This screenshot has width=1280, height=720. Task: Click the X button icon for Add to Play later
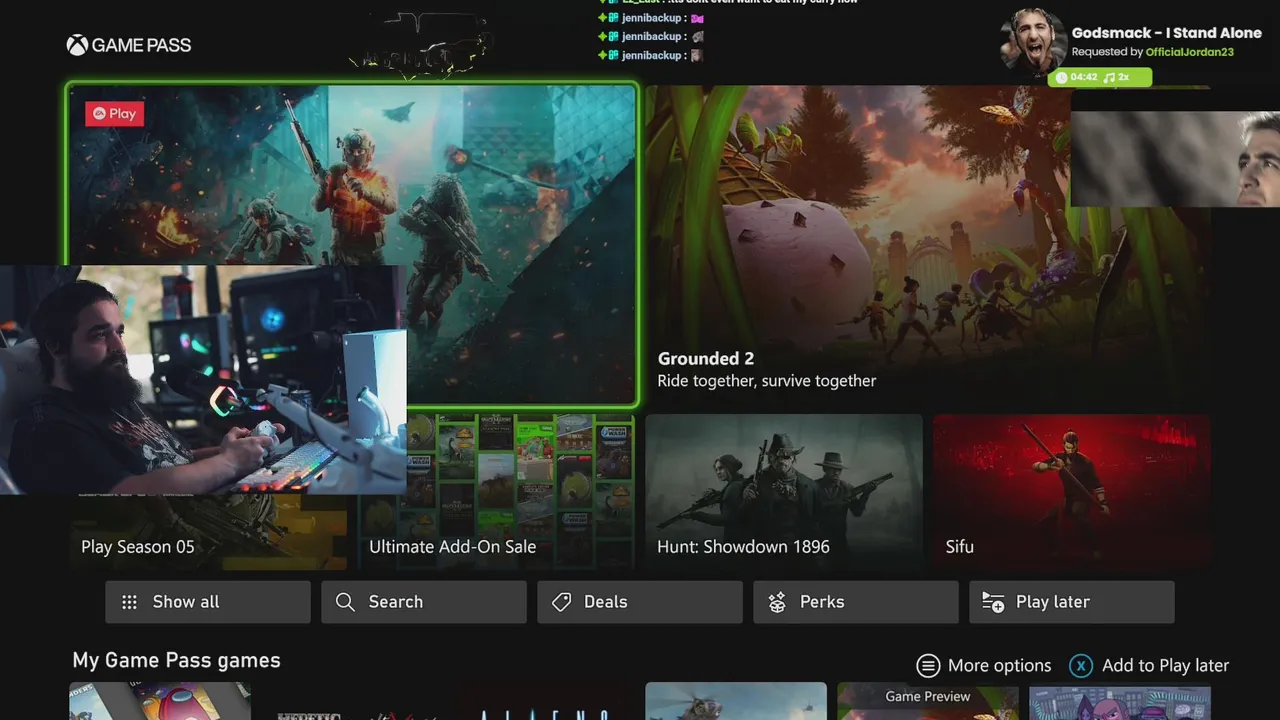[x=1081, y=666]
